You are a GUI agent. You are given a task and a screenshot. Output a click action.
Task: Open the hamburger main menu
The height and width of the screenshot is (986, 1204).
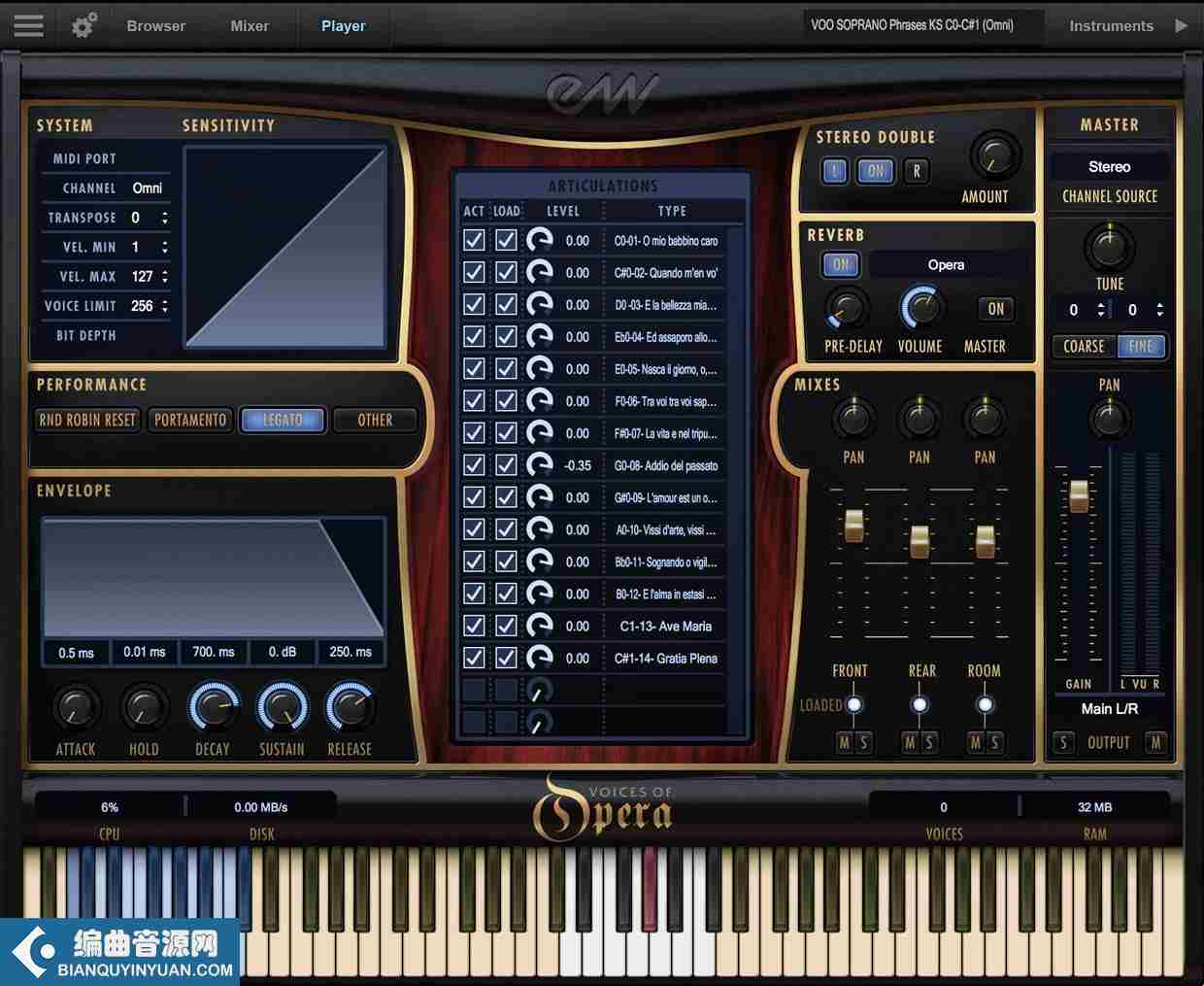click(28, 24)
